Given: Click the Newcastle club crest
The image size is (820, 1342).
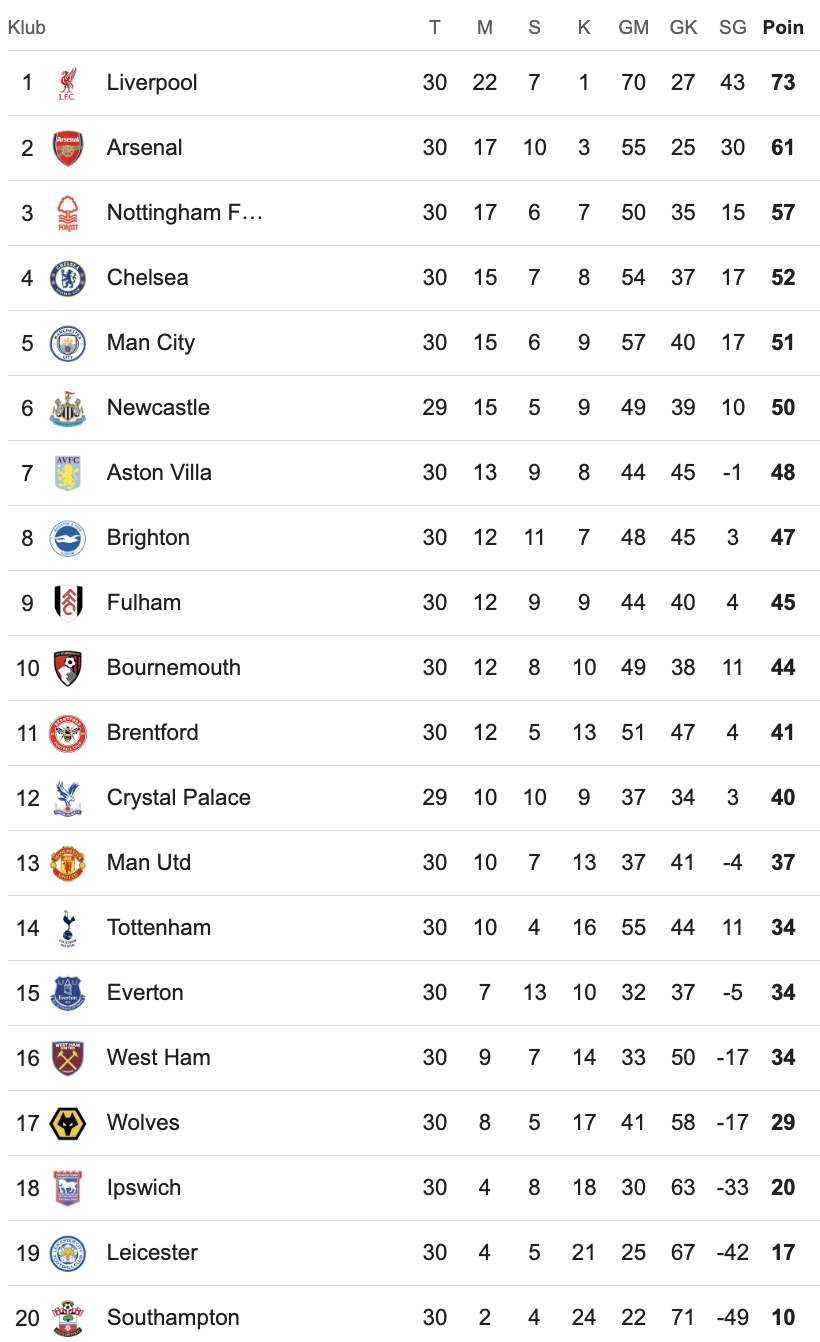Looking at the screenshot, I should (x=68, y=408).
